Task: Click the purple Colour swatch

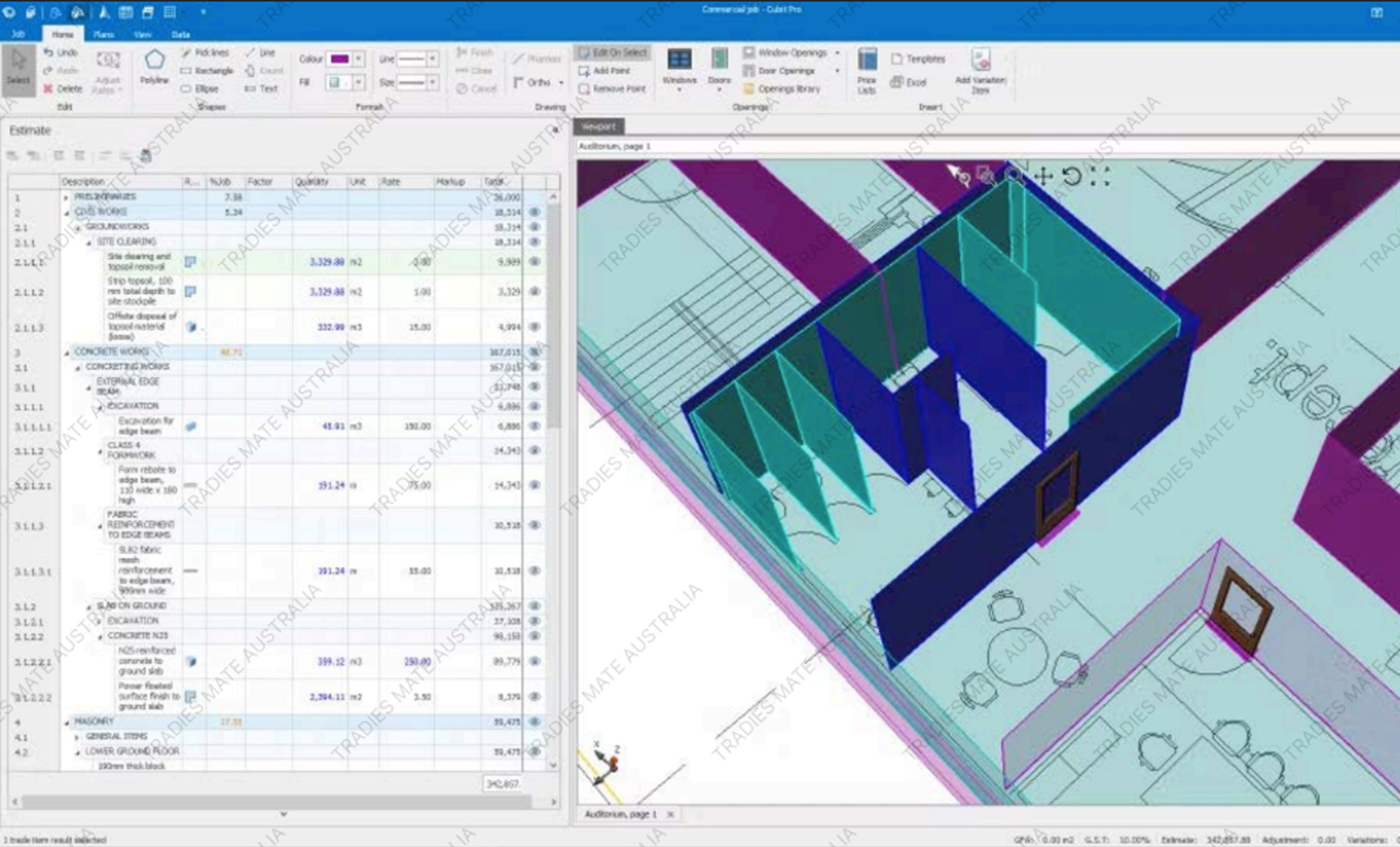Action: pyautogui.click(x=339, y=59)
